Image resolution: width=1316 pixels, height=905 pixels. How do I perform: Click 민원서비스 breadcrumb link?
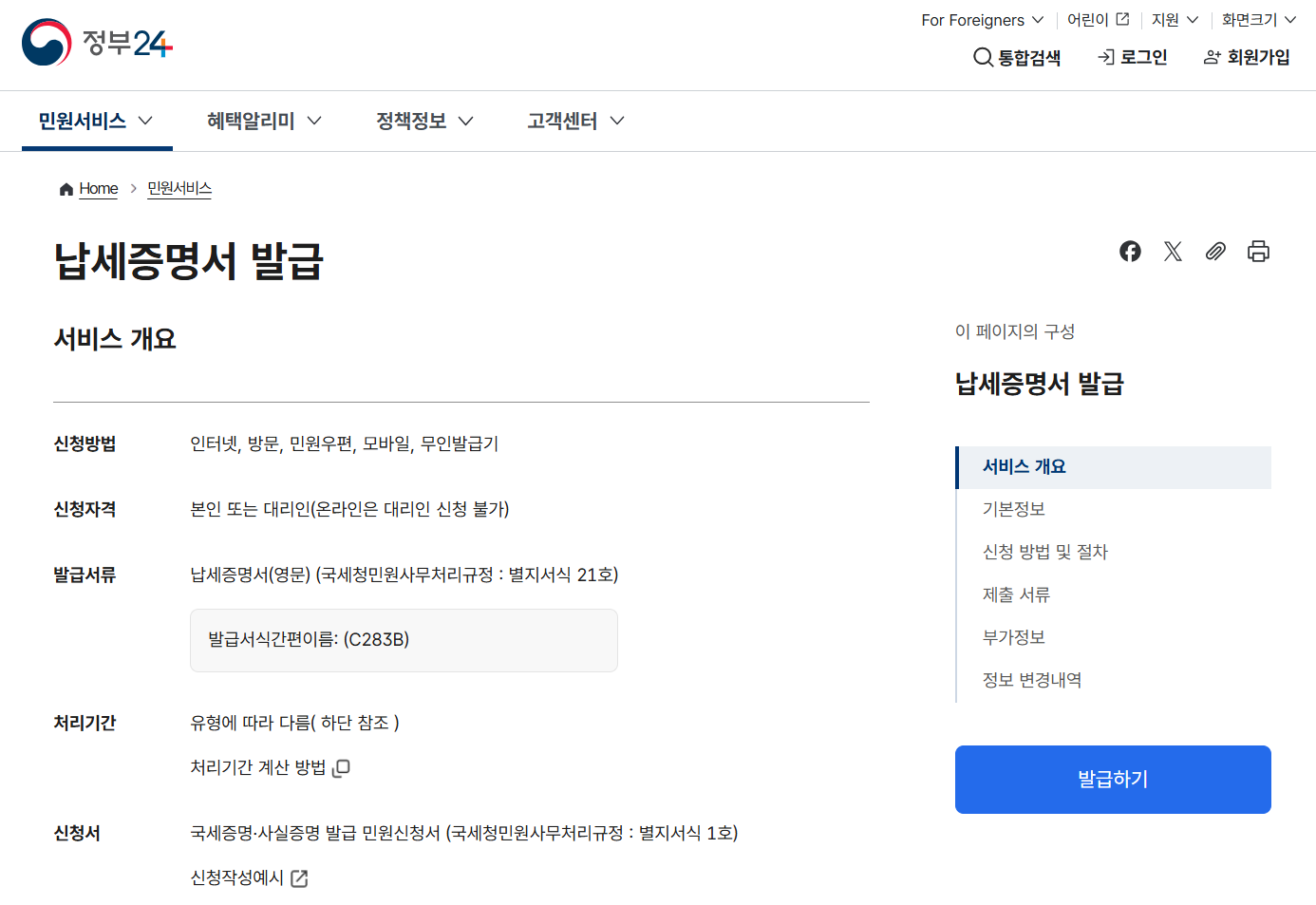point(179,189)
